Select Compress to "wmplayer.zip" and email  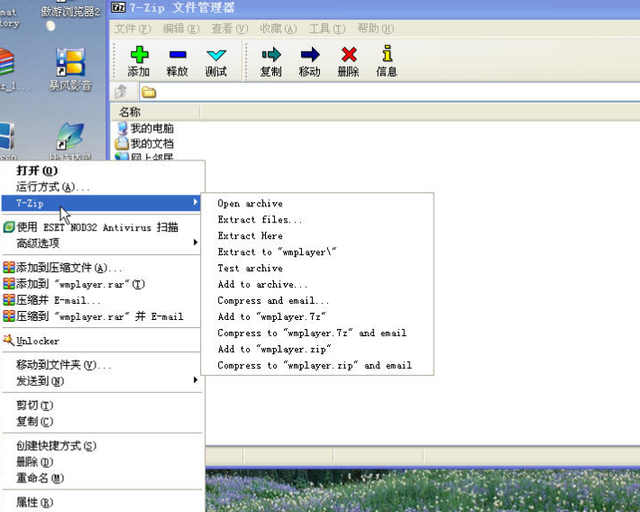(317, 365)
